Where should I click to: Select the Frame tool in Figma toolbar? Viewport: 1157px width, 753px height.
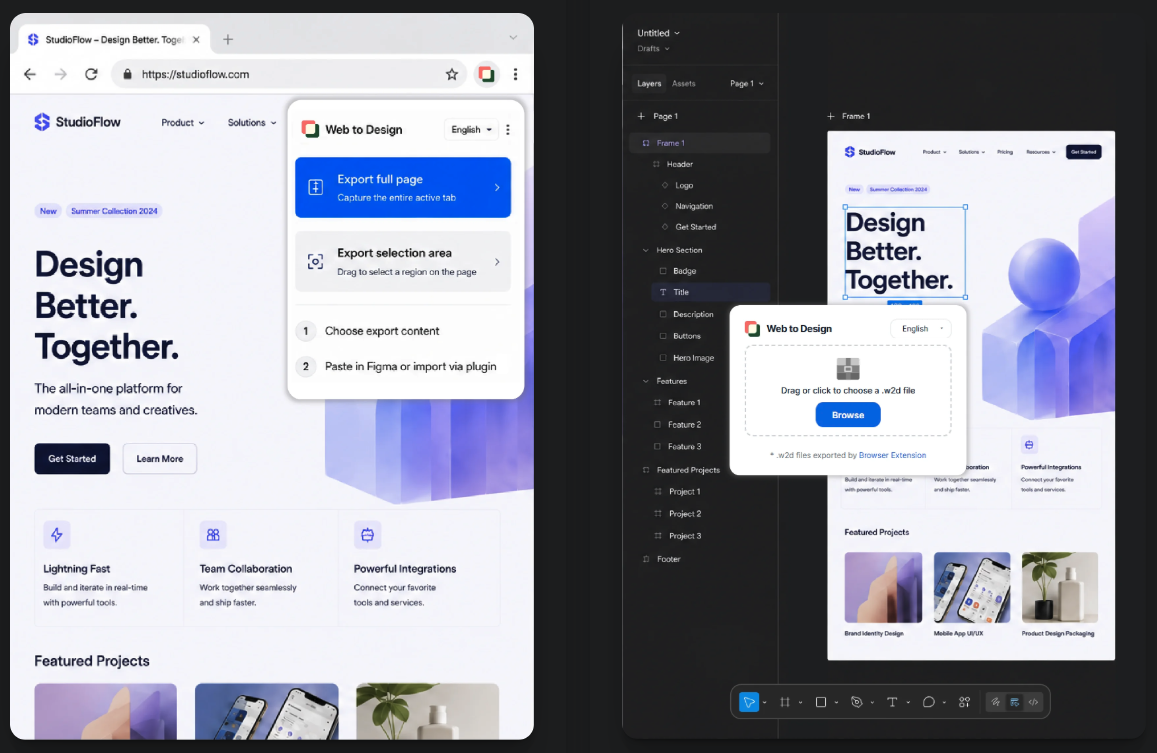pos(785,702)
